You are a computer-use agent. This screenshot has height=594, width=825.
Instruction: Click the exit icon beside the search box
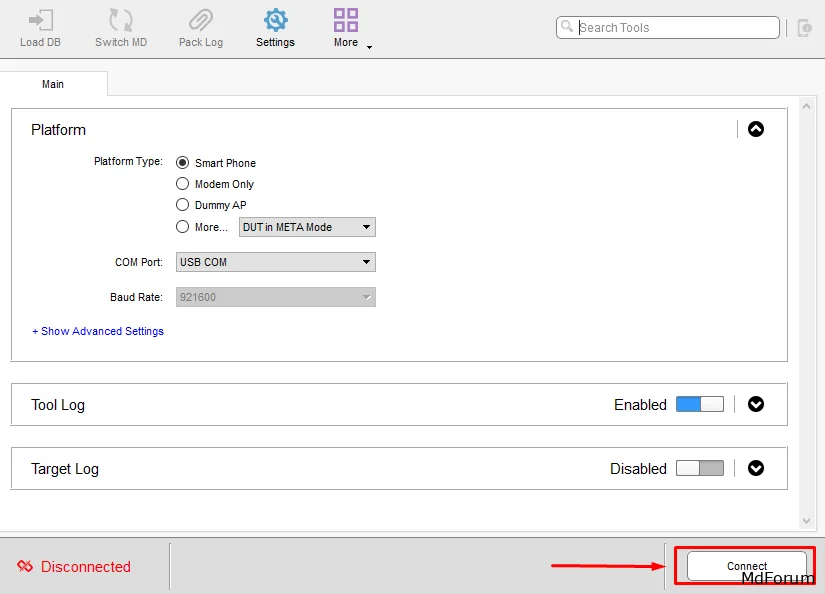click(805, 28)
